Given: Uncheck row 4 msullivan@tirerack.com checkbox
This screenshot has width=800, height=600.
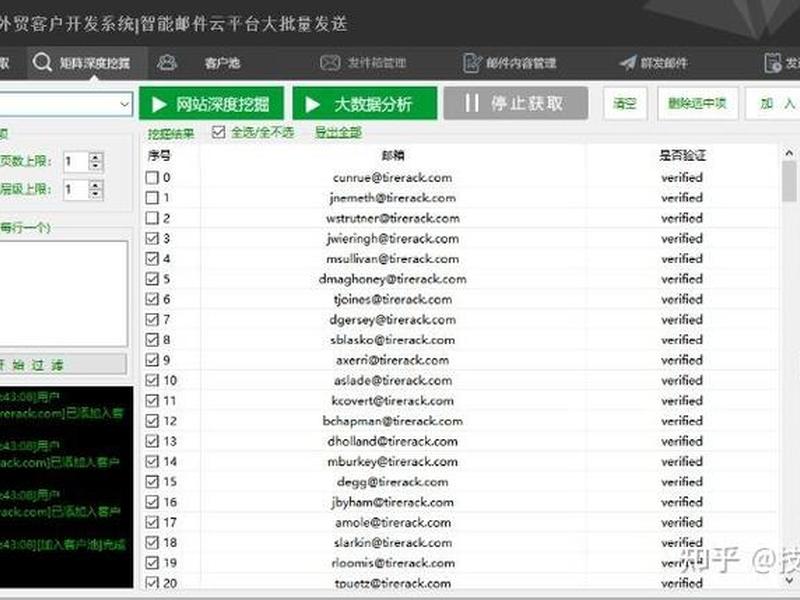Looking at the screenshot, I should 152,259.
